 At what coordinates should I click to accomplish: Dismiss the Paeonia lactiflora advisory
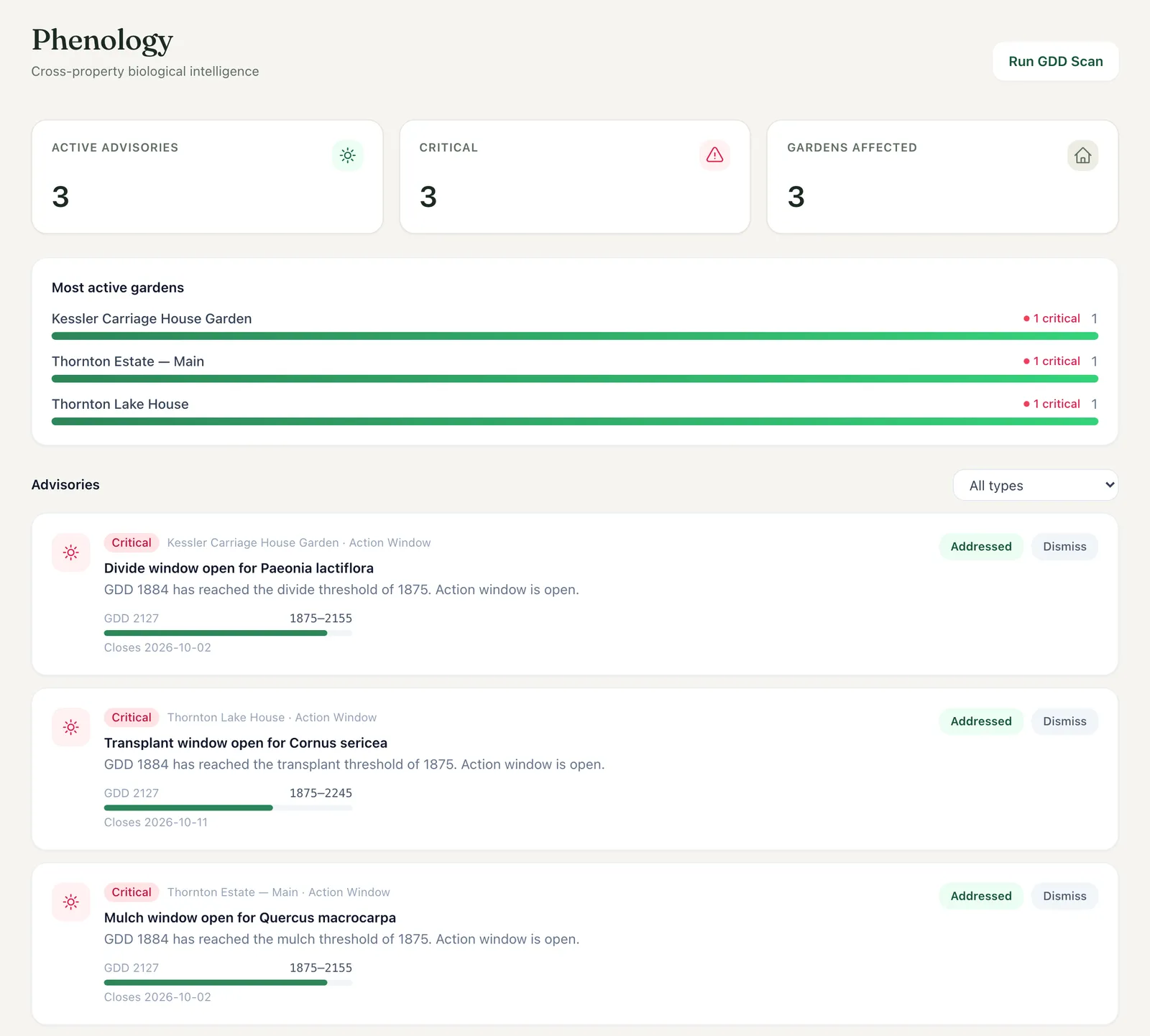1065,547
